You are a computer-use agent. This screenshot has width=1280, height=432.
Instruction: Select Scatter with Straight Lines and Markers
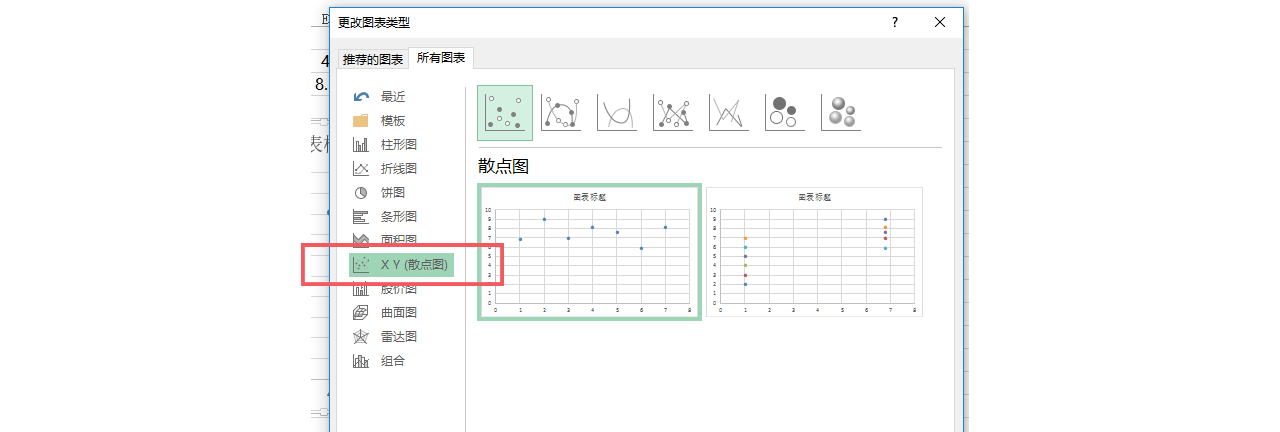click(x=673, y=113)
